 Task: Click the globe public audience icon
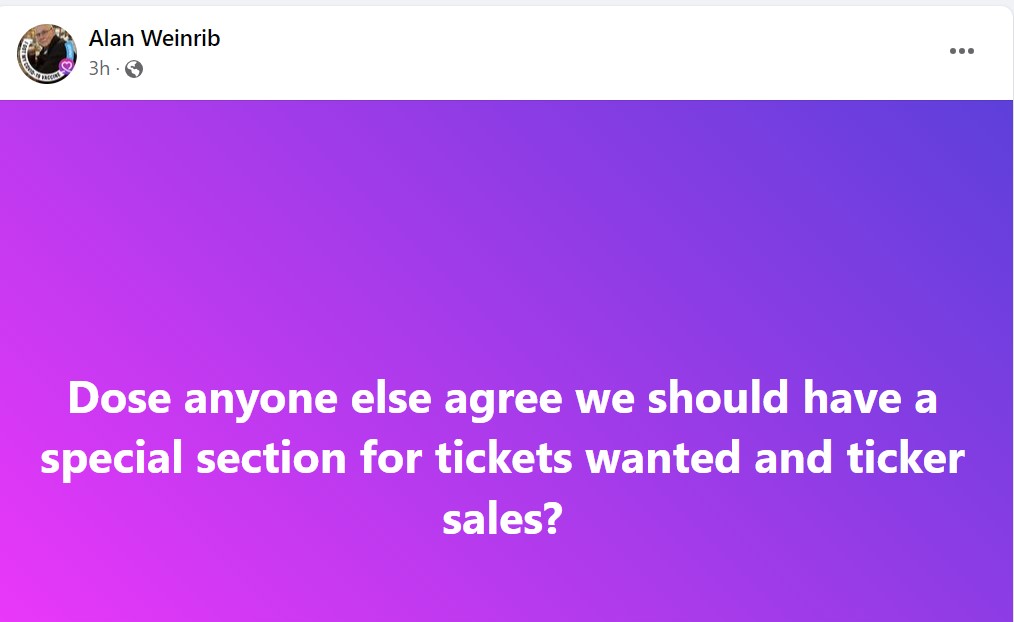click(x=134, y=69)
